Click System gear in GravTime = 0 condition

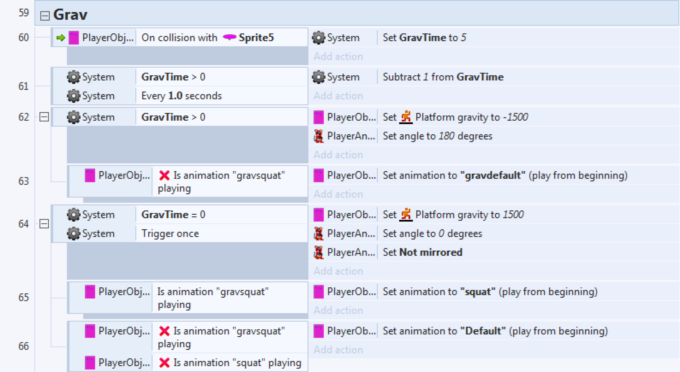[x=74, y=215]
